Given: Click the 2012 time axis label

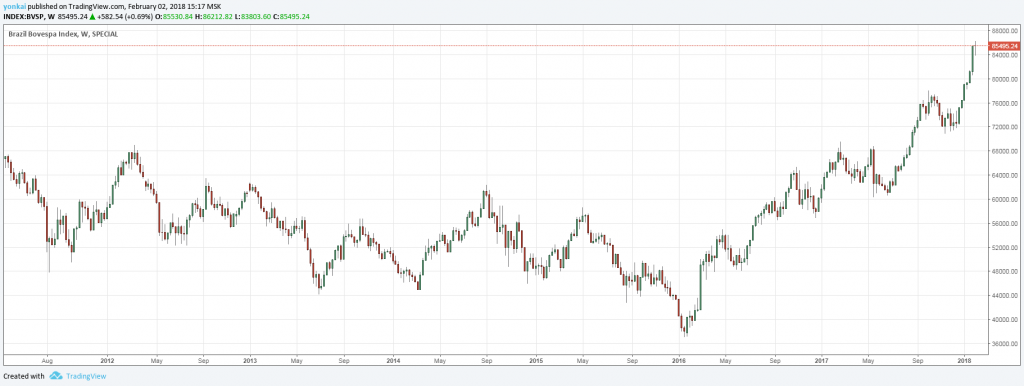Looking at the screenshot, I should click(x=108, y=360).
